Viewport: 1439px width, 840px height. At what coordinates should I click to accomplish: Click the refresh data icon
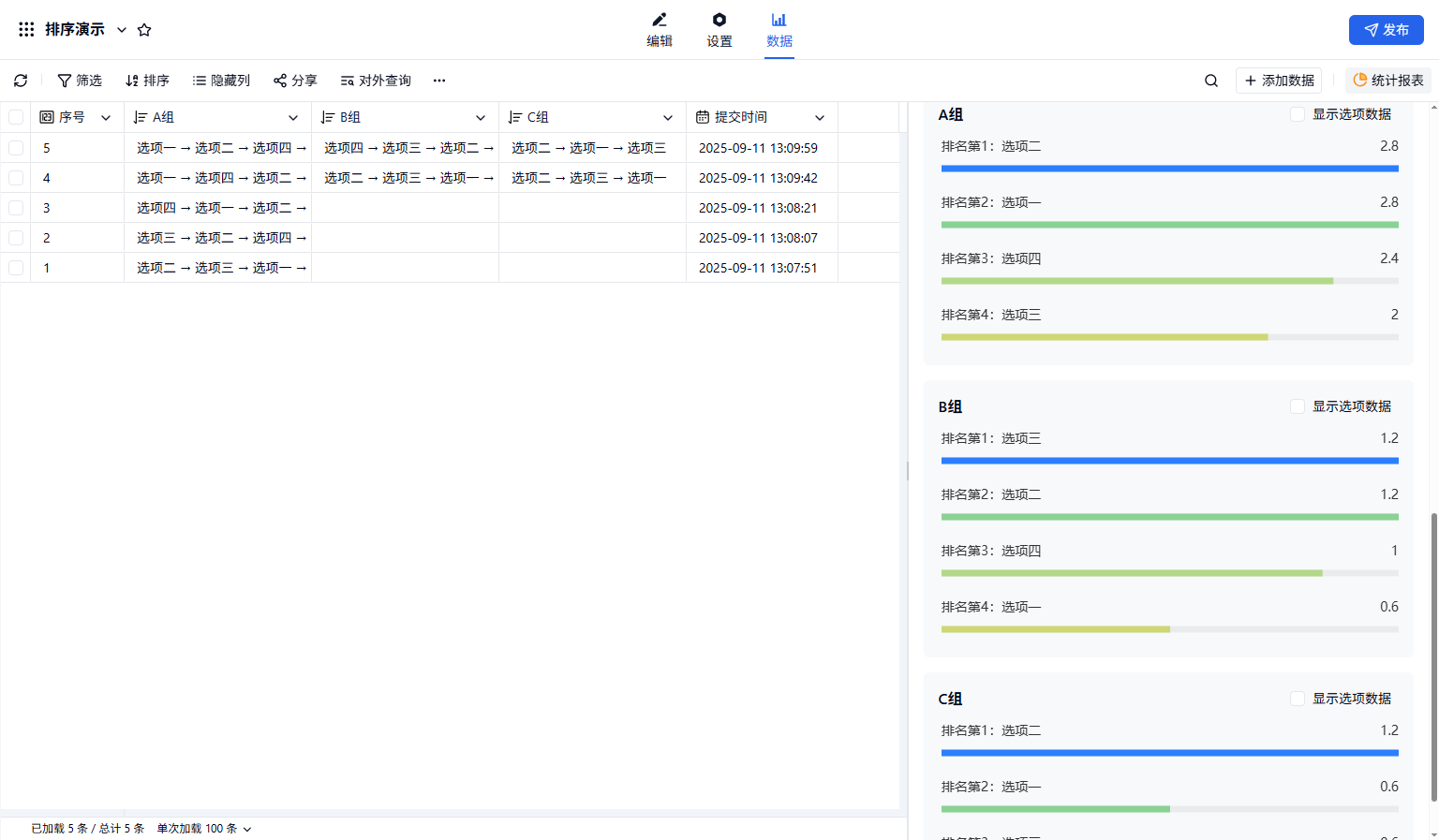coord(21,81)
